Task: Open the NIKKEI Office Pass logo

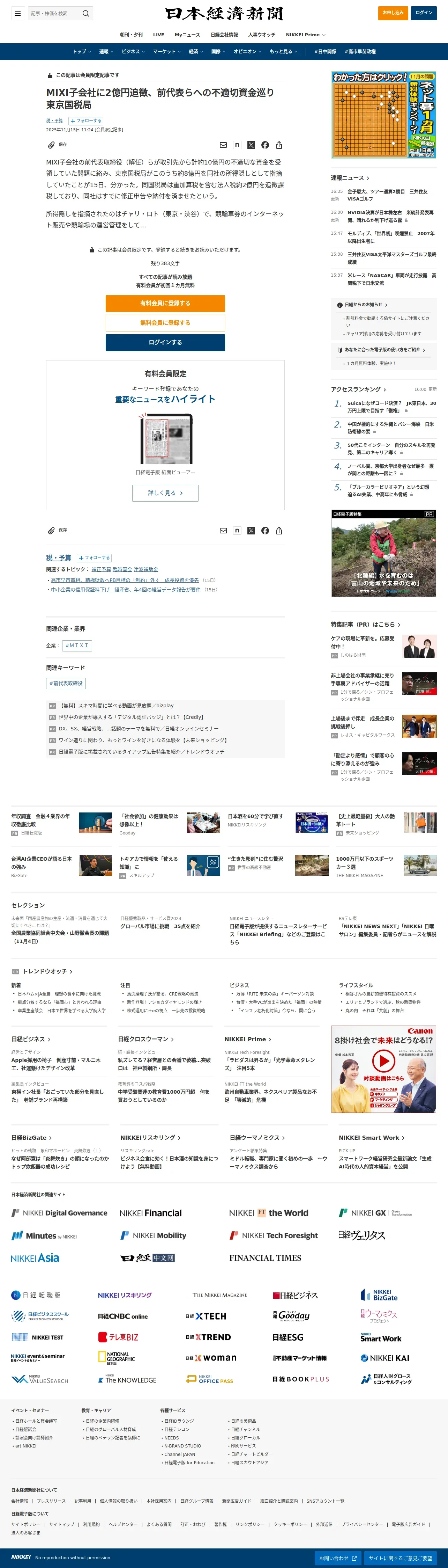Action: 210,1379
